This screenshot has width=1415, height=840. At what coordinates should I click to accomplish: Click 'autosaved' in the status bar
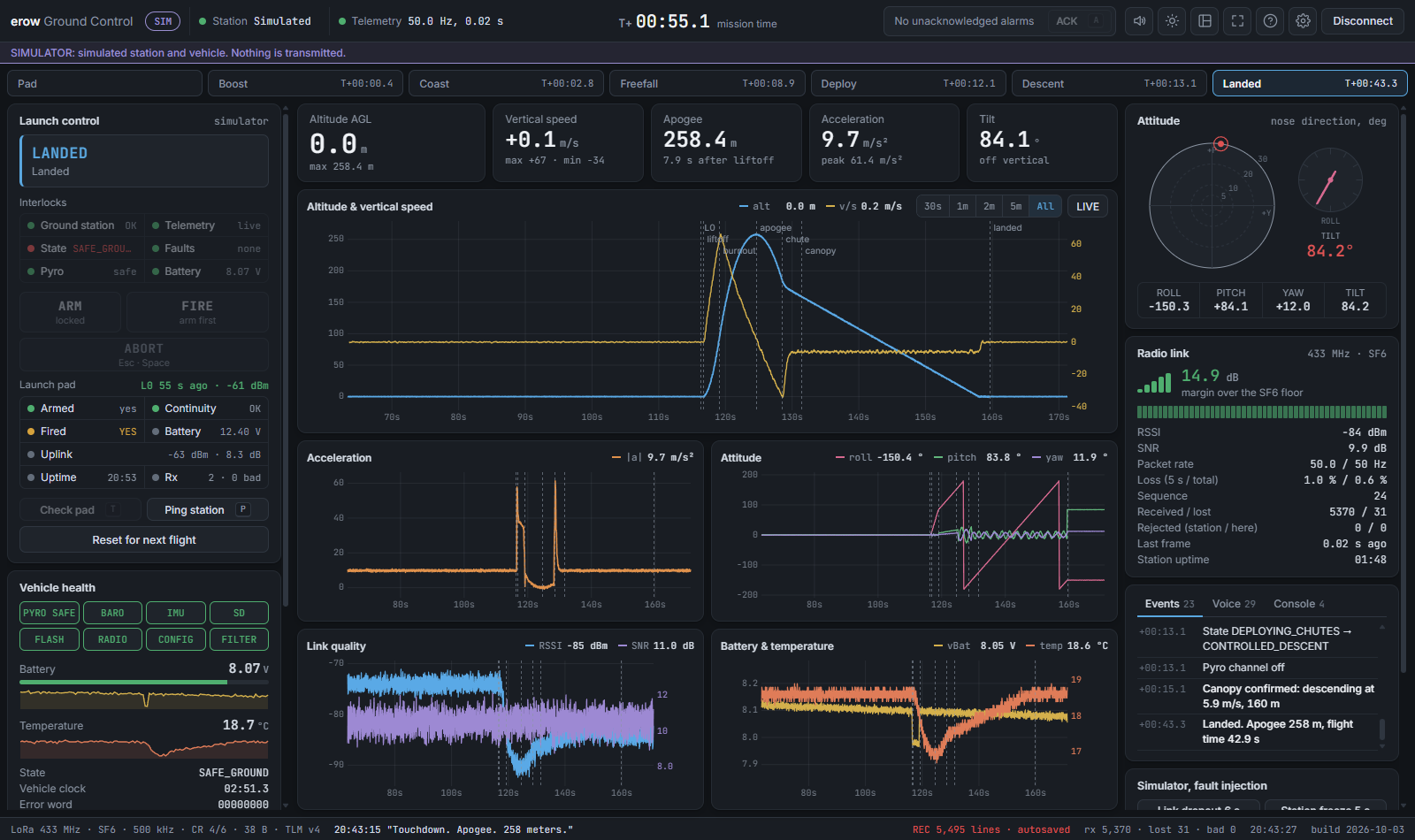(x=1044, y=829)
